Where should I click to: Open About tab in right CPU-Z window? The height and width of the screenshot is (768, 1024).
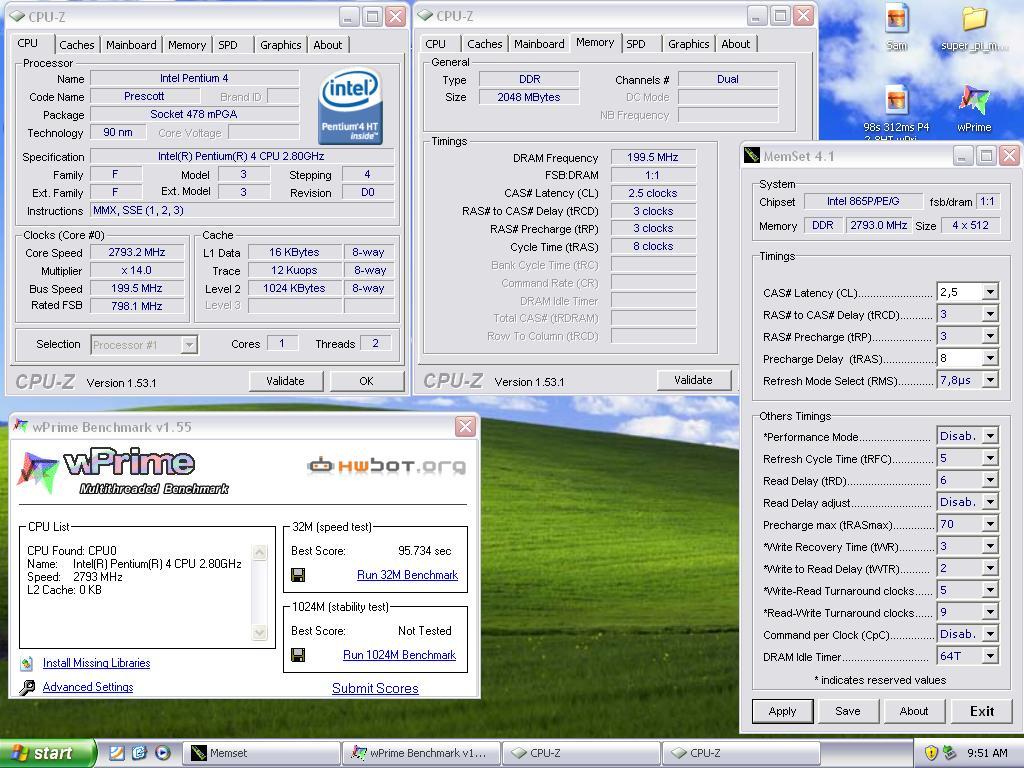735,44
